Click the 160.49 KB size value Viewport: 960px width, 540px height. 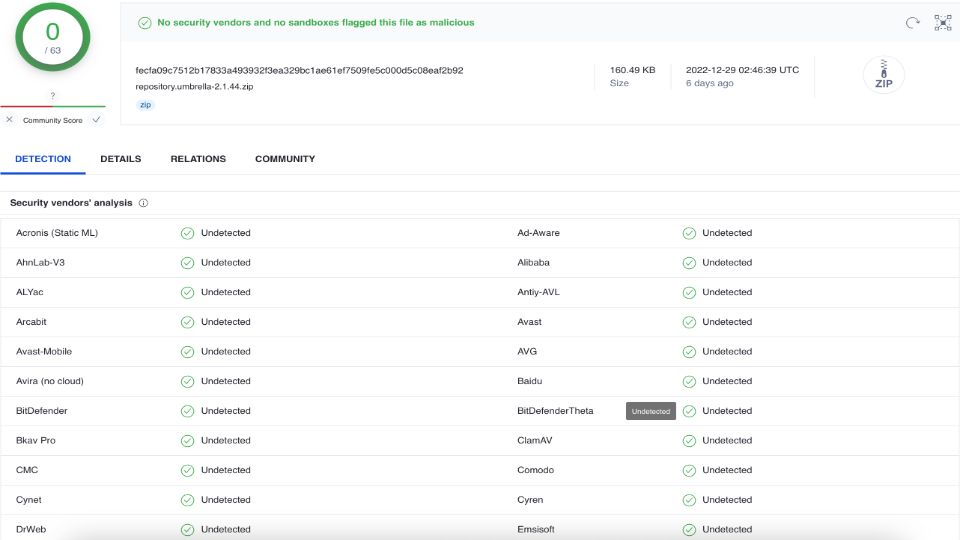[632, 70]
